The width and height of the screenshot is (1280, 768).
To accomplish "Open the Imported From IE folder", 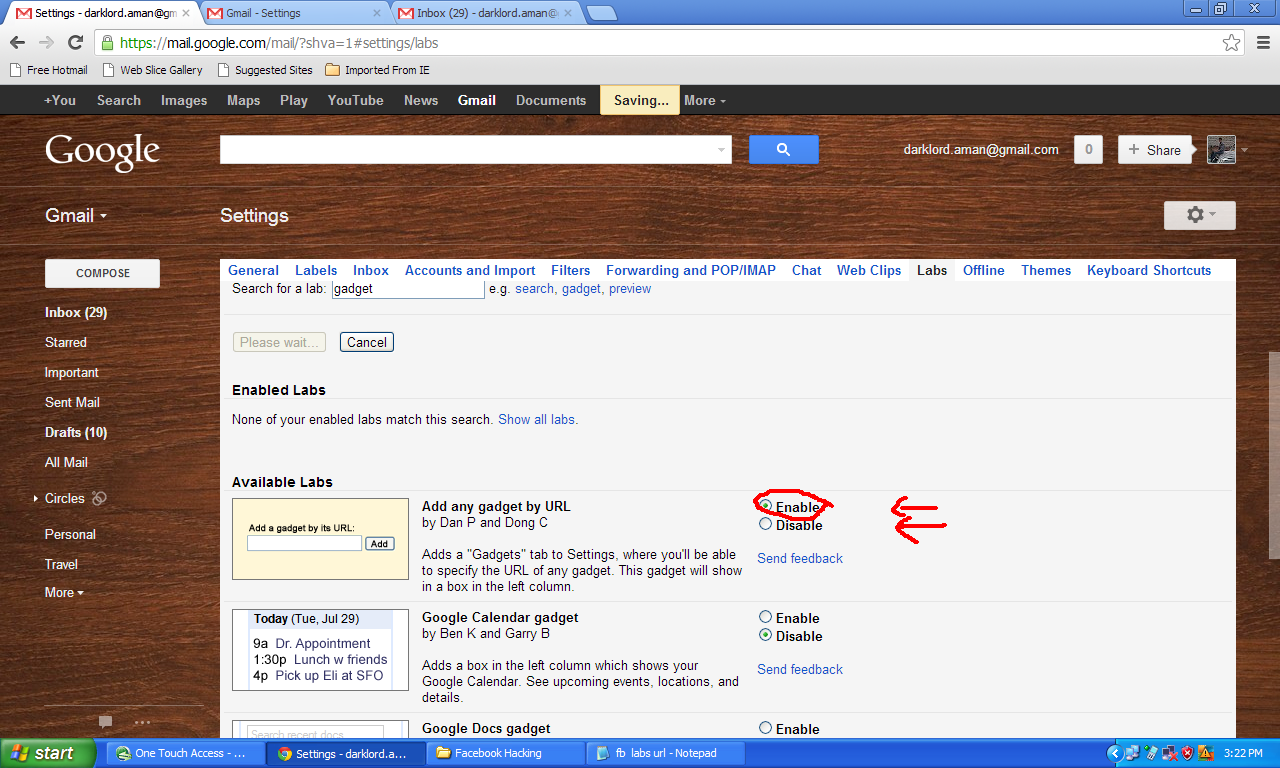I will (x=377, y=70).
